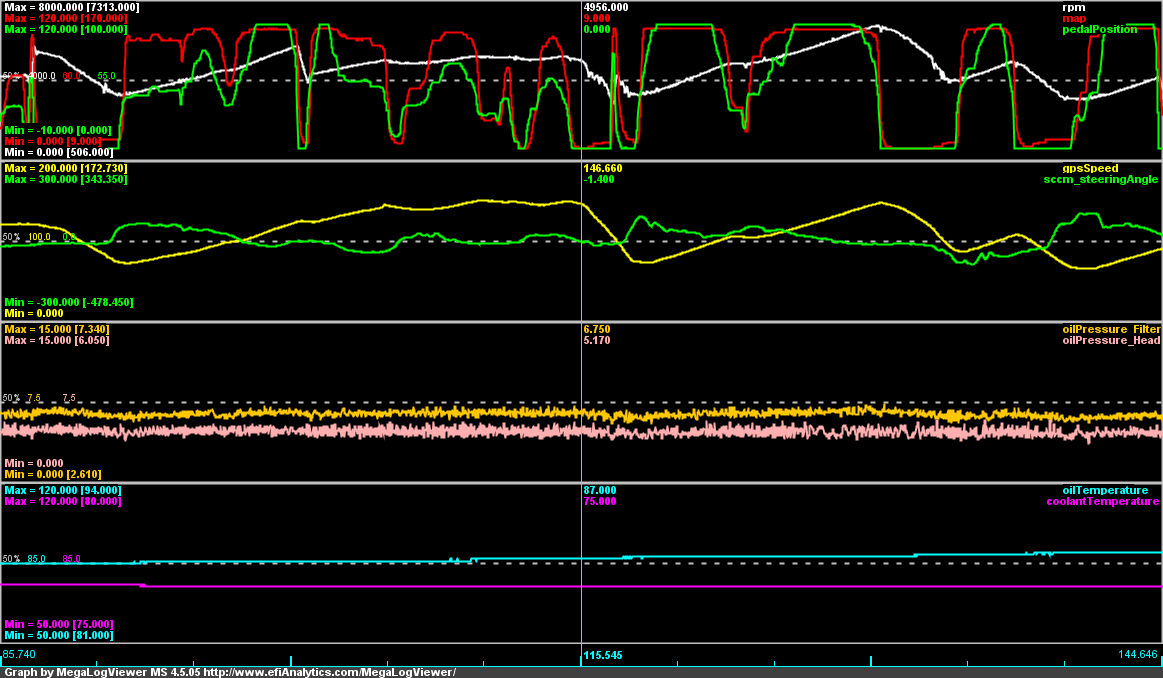
Task: Click the sccm_steeringAngle legend label
Action: (x=1100, y=179)
